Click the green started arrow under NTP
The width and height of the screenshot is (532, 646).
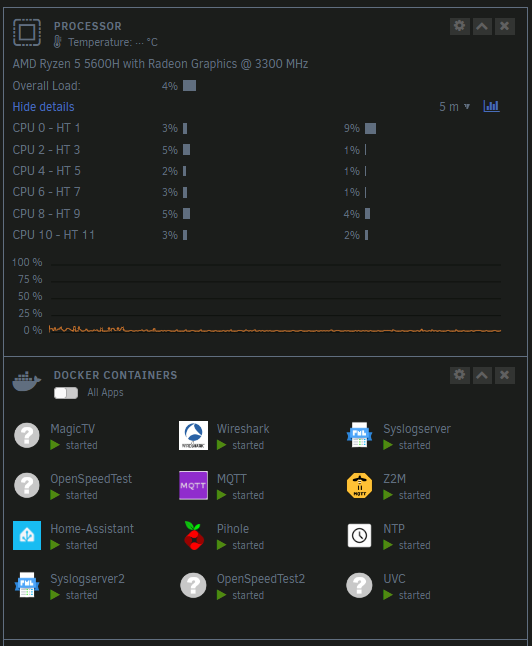[x=388, y=545]
